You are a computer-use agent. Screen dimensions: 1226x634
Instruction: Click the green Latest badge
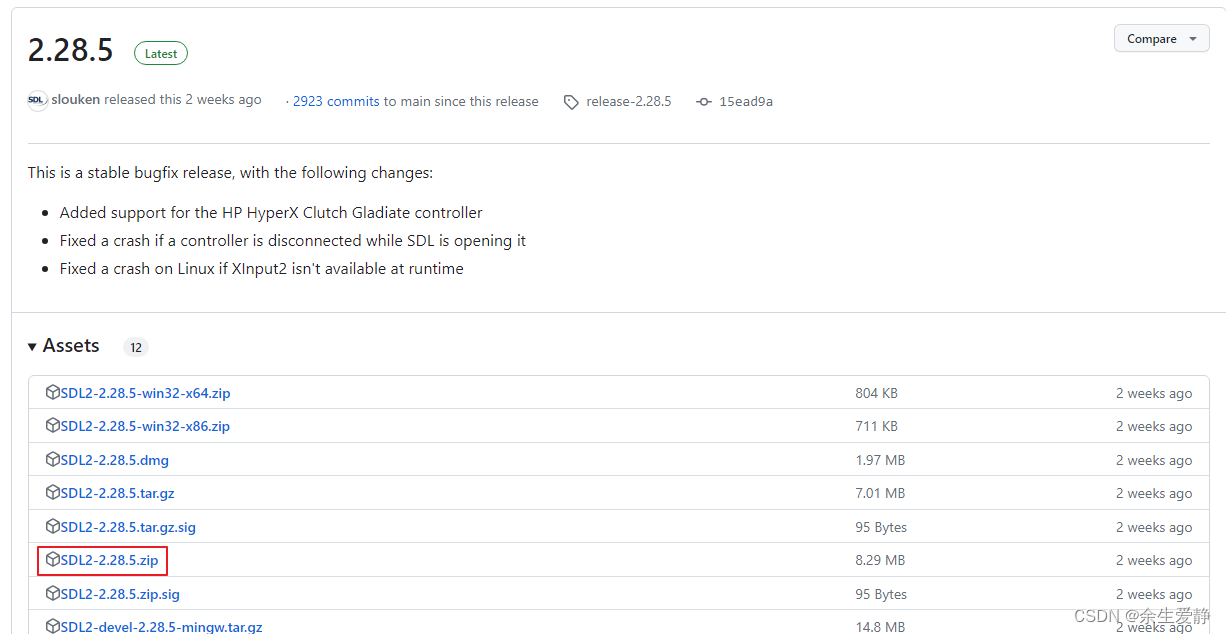pos(161,54)
